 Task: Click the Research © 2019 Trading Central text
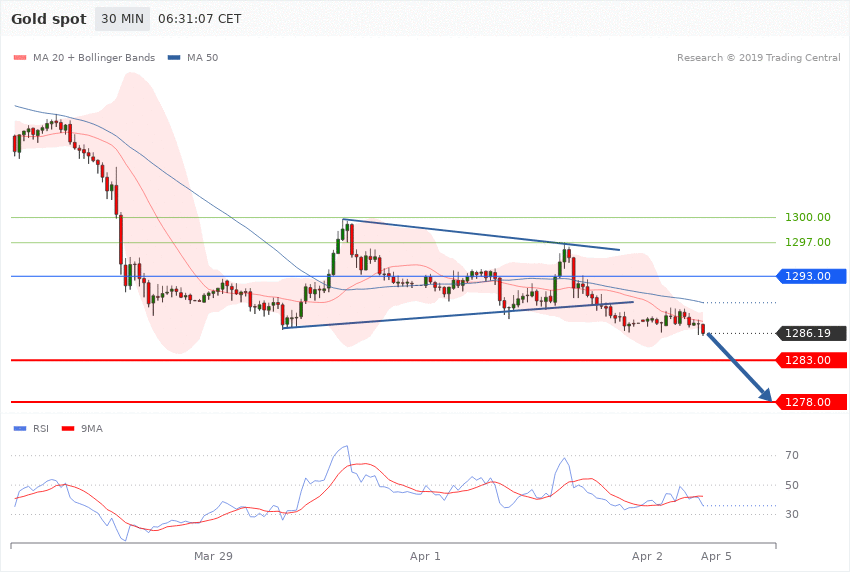[758, 57]
